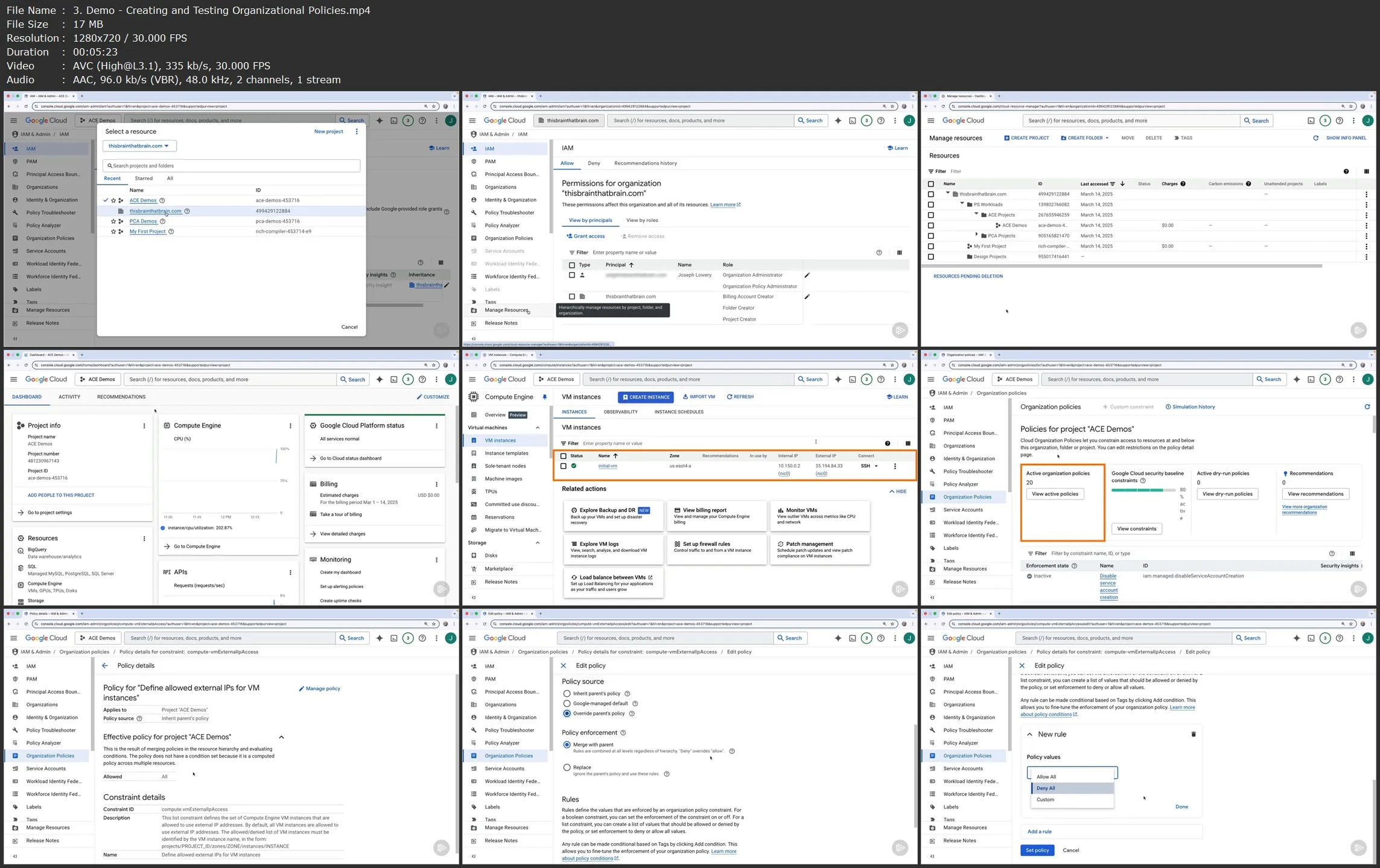This screenshot has width=1380, height=868.
Task: Open the Billing card's three-dot menu on Dashboard
Action: click(436, 484)
